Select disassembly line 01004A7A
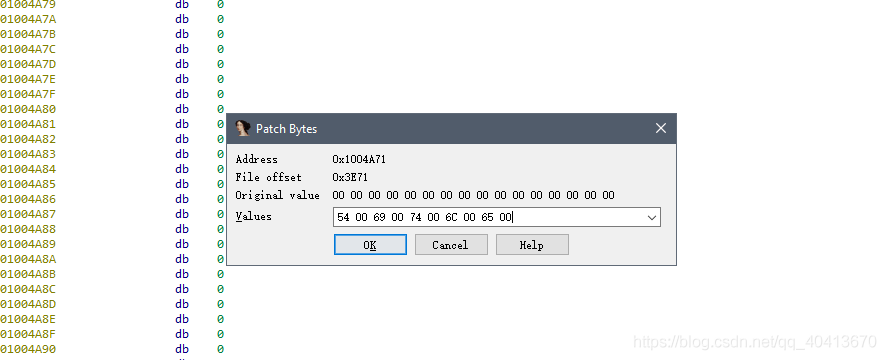The width and height of the screenshot is (886, 360). point(112,19)
